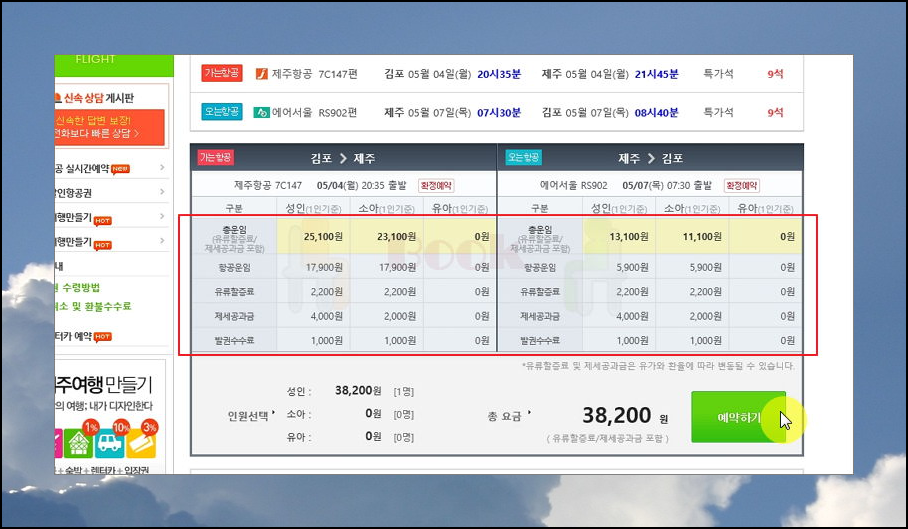Click the 38,200 total fare amount
Viewport: 908px width, 529px height.
click(617, 415)
